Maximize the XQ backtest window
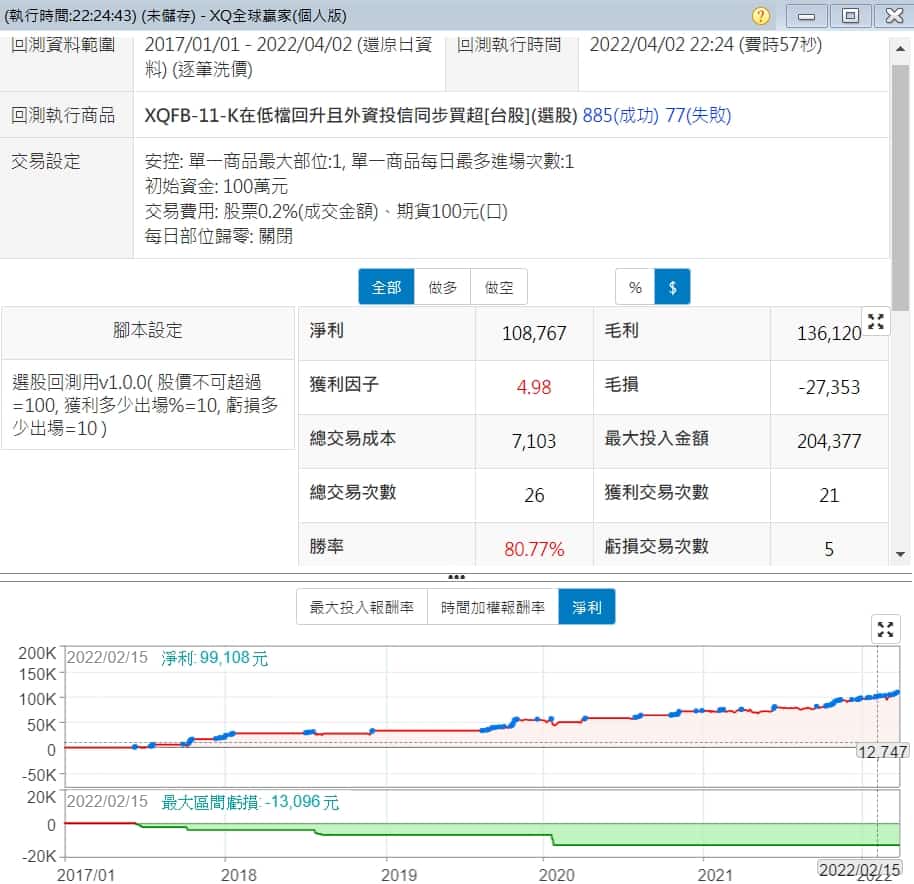 point(850,16)
